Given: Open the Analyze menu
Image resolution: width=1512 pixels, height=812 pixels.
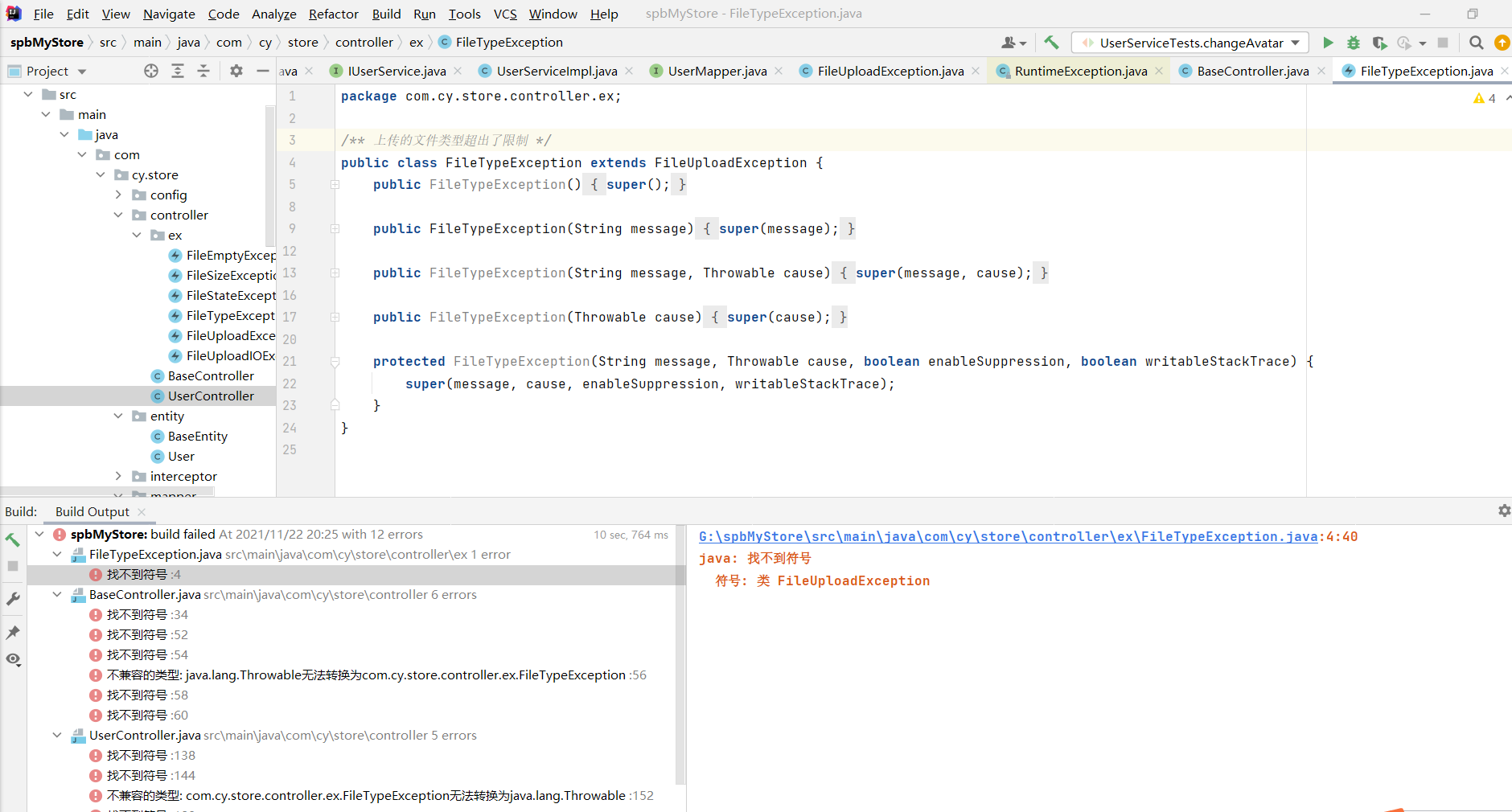Looking at the screenshot, I should coord(274,14).
